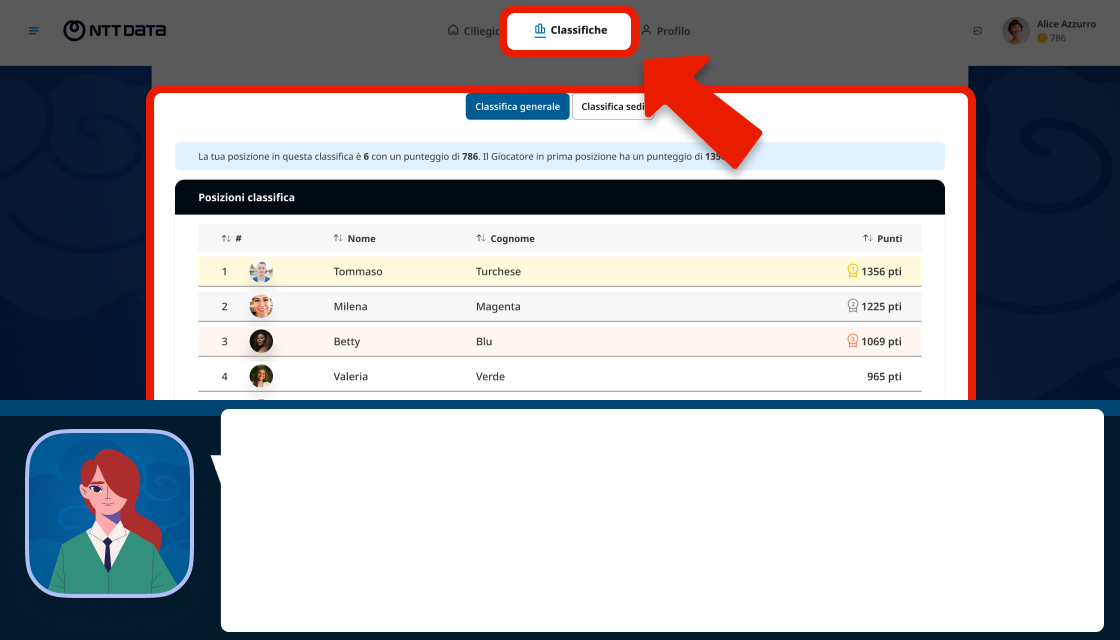This screenshot has height=640, width=1120.
Task: Open the hamburger menu icon
Action: (34, 31)
